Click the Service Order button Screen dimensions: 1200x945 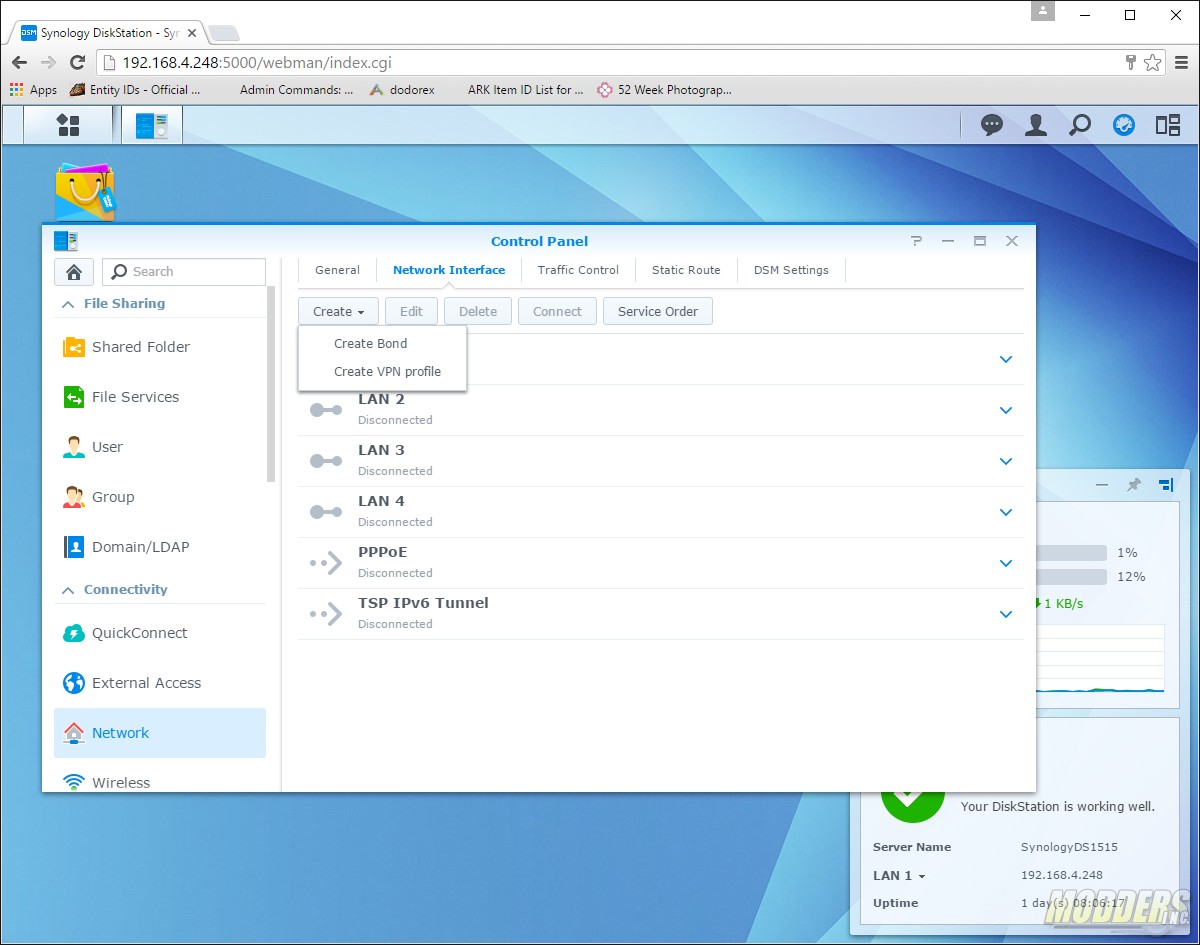click(x=658, y=311)
